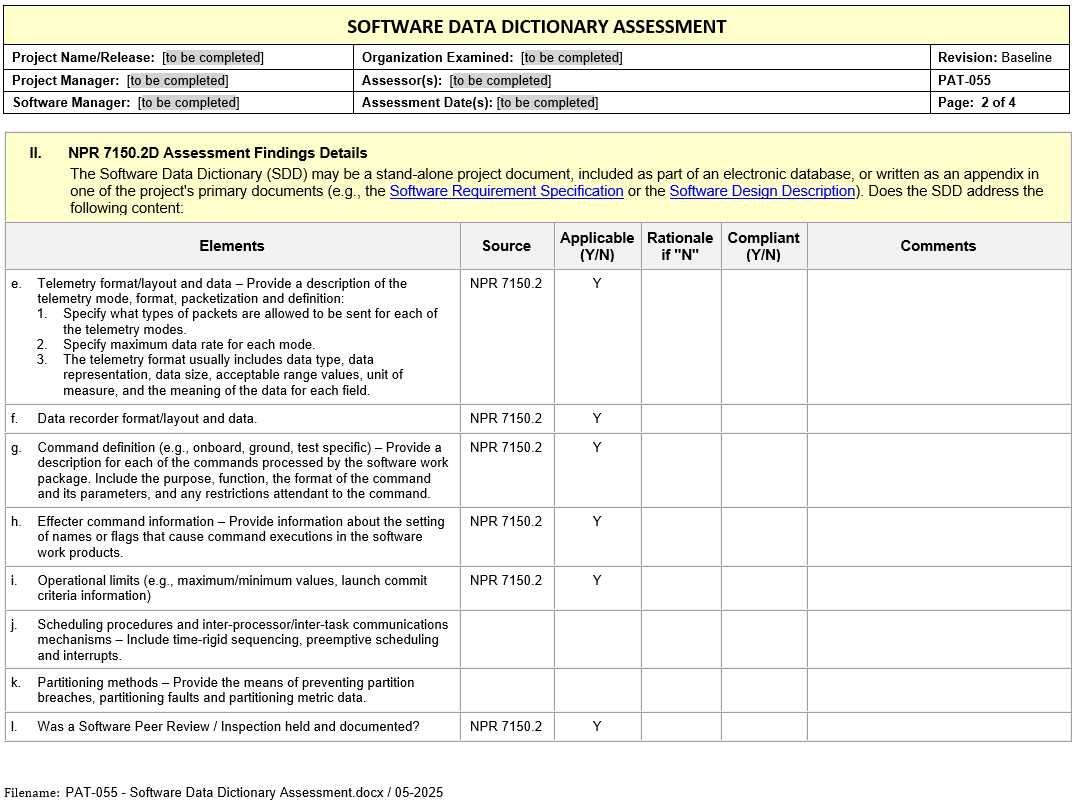
Task: Select the Organization Examined placeholder field
Action: 571,58
